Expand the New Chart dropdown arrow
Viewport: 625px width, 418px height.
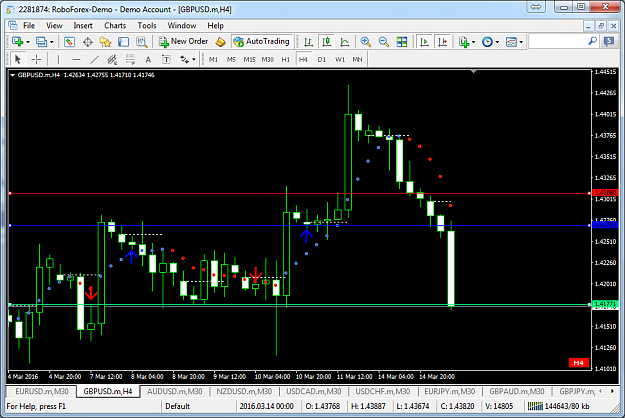28,42
